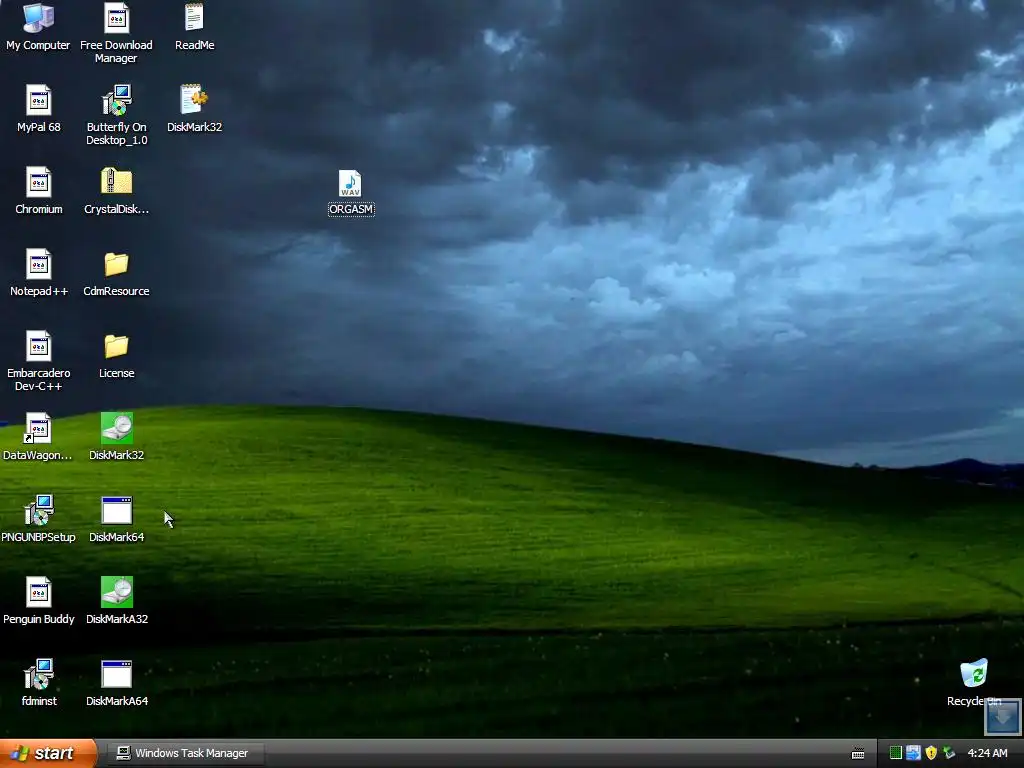Select the PNGUNBPSetup installer icon
1024x768 pixels.
[39, 519]
